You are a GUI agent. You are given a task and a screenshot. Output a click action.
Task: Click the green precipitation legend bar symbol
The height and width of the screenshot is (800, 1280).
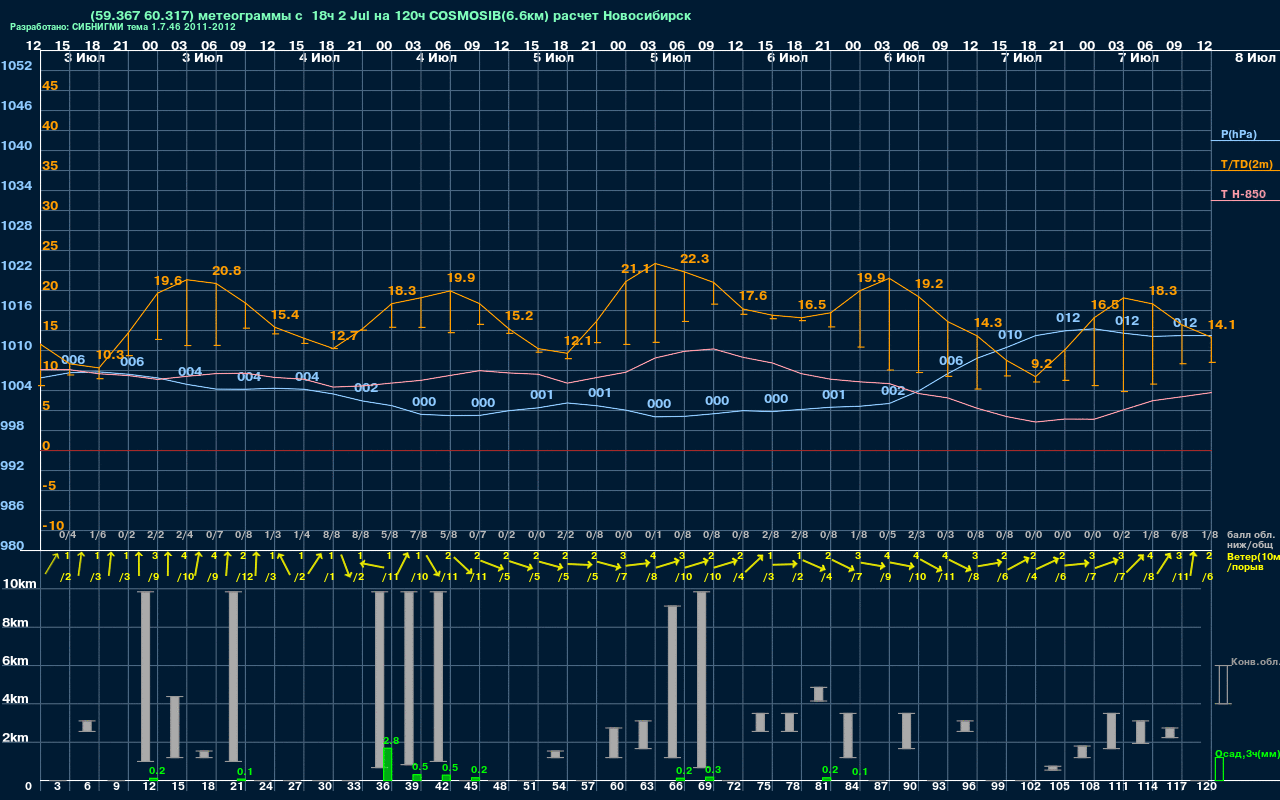1219,769
